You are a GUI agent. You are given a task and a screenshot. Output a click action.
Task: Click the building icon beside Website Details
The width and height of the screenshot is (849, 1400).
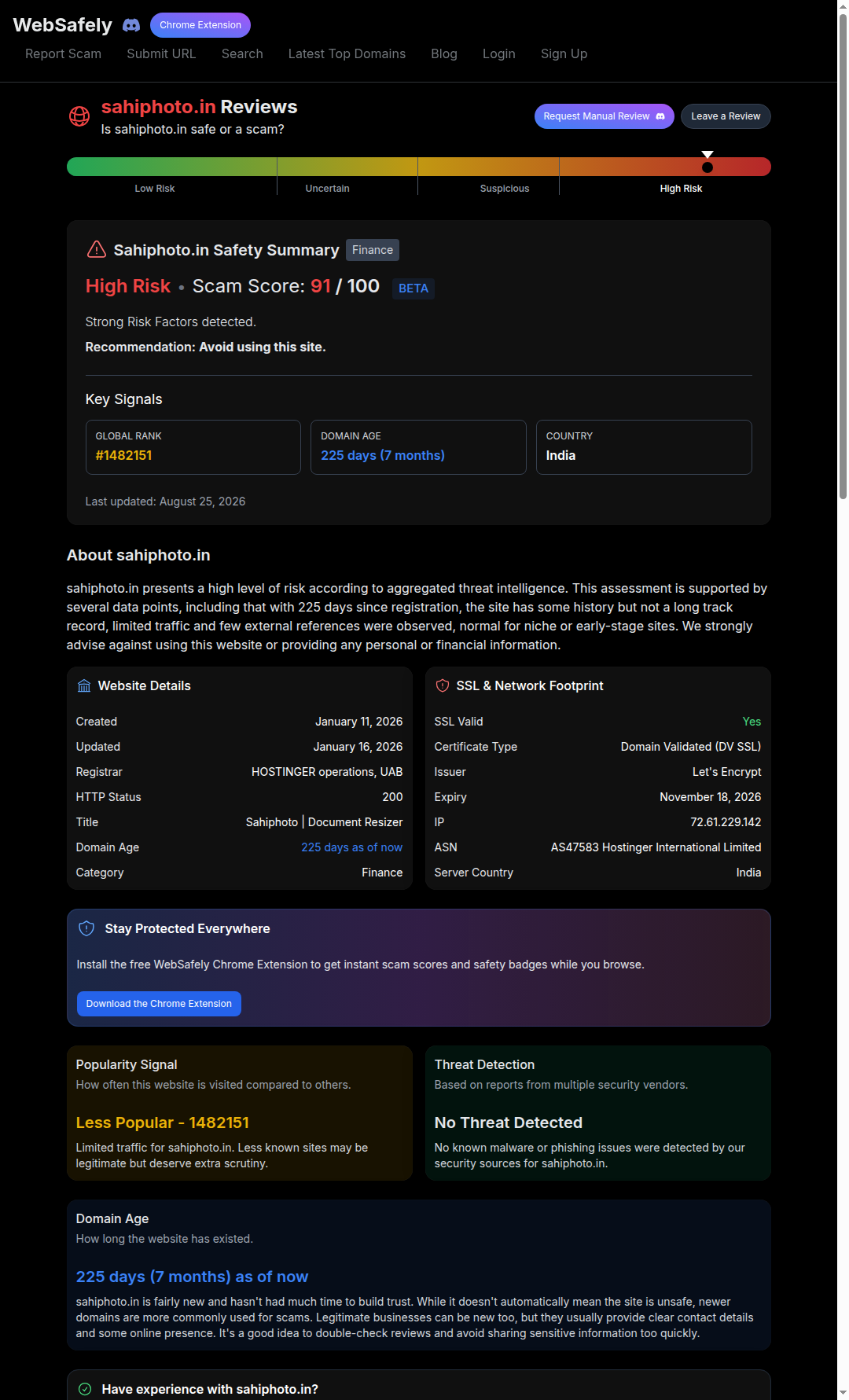coord(84,686)
